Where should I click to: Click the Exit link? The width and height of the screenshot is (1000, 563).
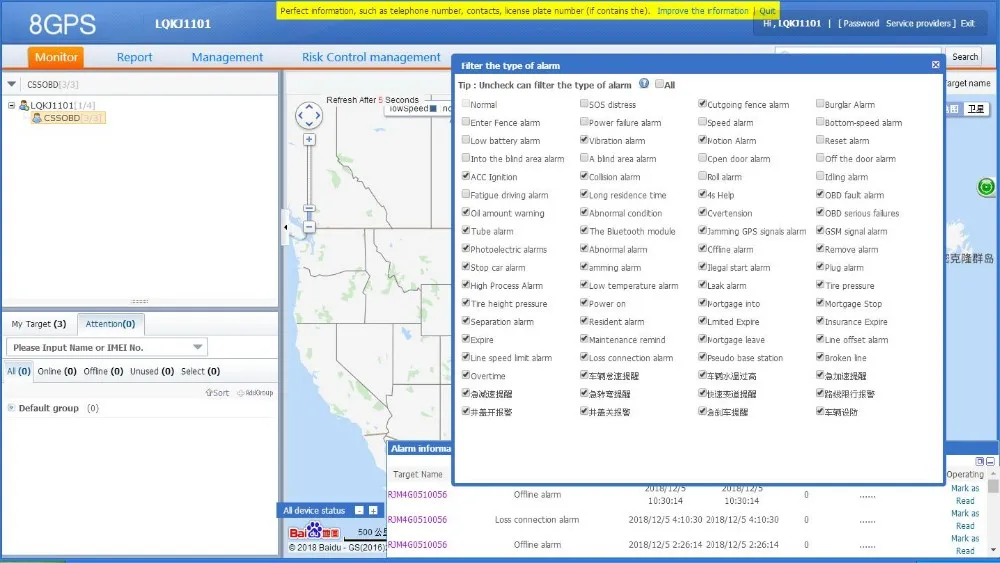point(967,24)
